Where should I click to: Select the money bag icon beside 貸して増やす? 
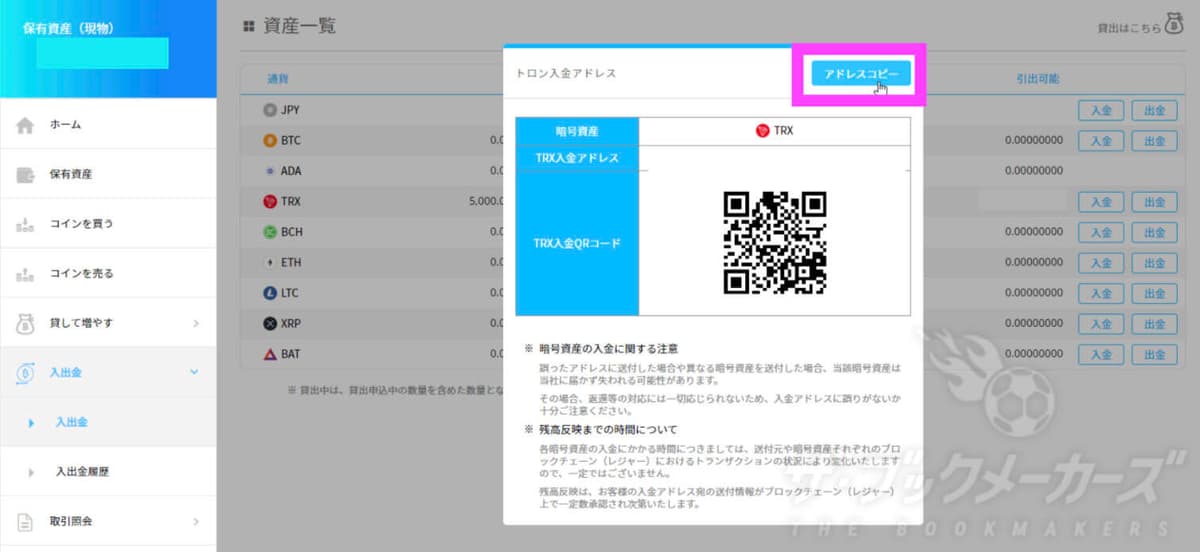click(26, 323)
